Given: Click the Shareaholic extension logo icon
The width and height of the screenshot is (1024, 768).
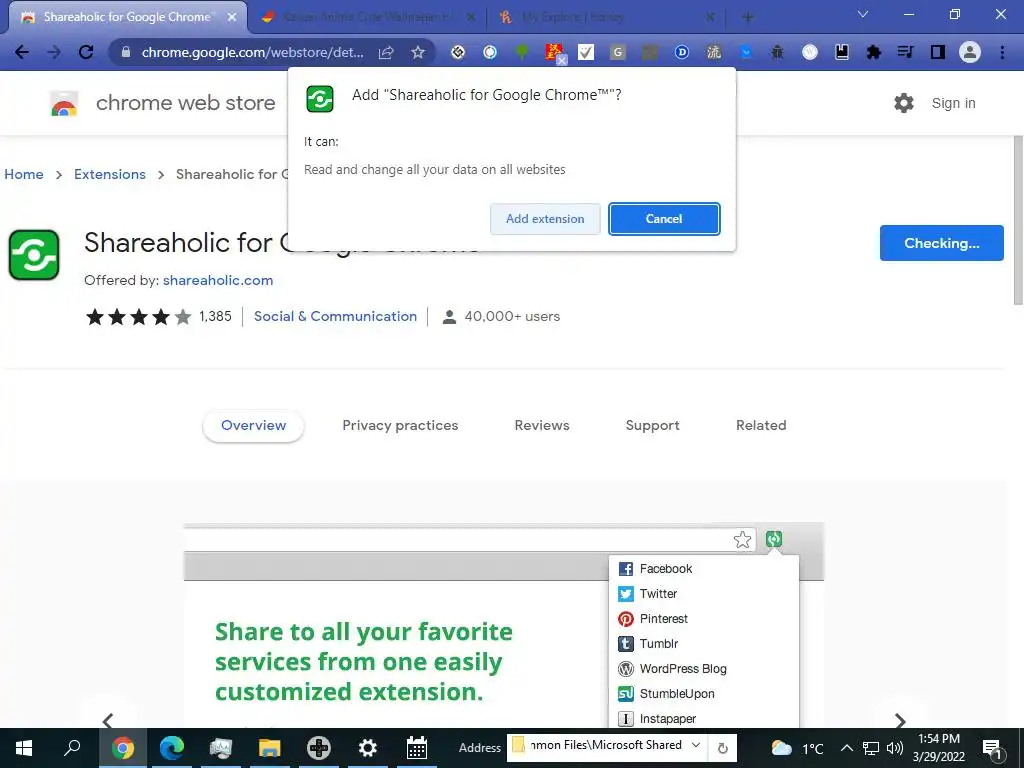Looking at the screenshot, I should pos(34,255).
